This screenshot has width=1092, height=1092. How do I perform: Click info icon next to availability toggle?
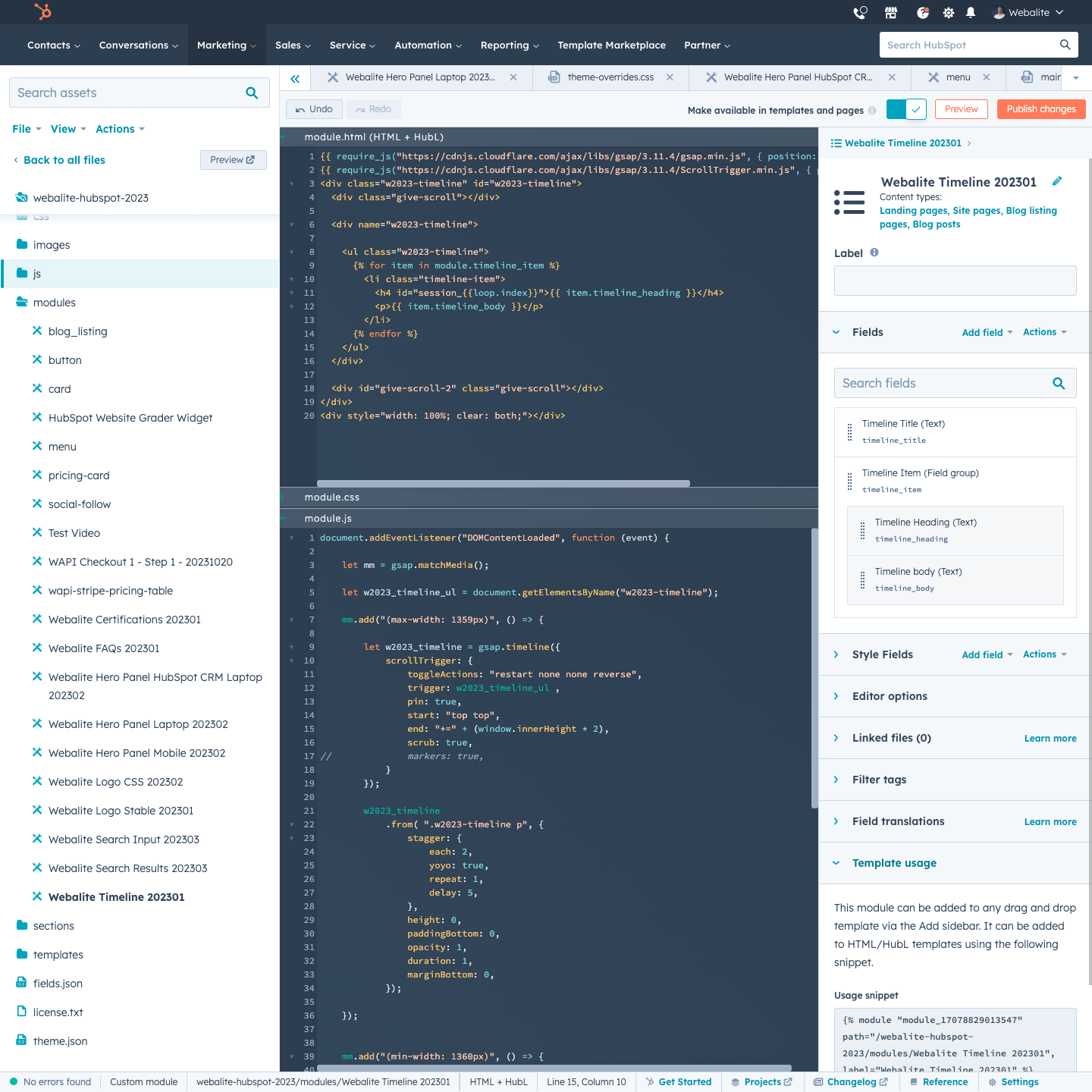872,111
